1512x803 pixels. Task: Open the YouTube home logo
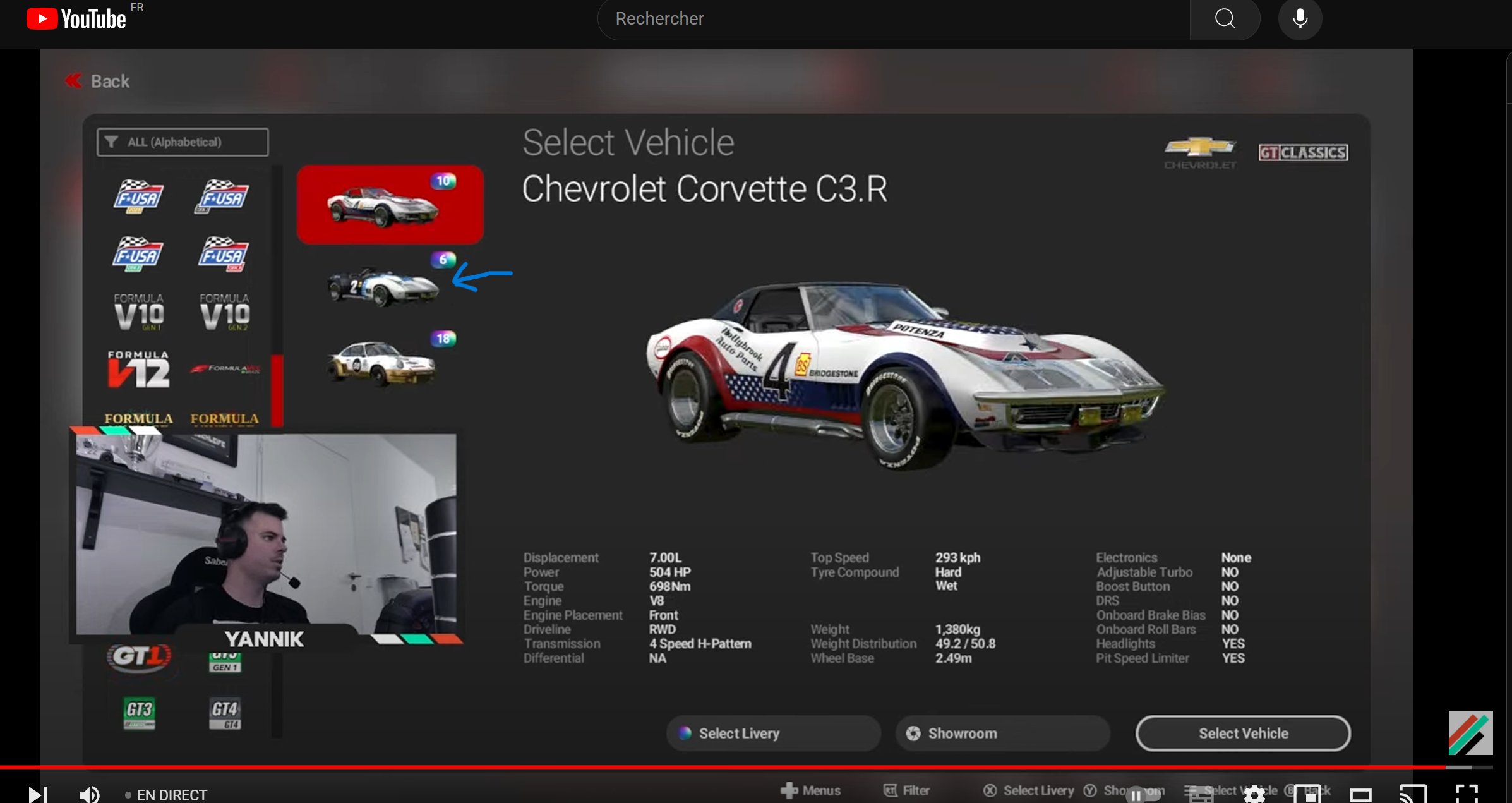76,19
